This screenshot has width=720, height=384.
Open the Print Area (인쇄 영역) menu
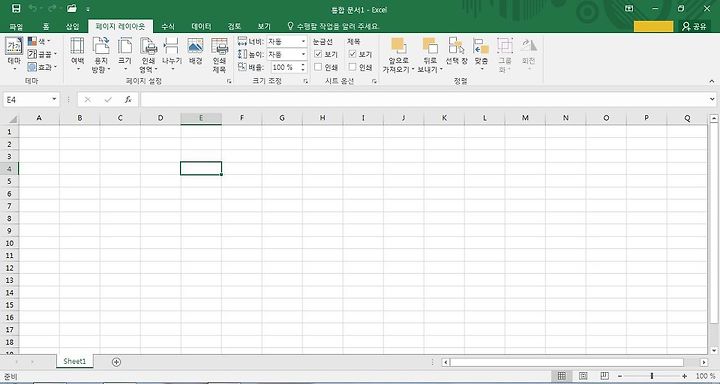tap(148, 55)
